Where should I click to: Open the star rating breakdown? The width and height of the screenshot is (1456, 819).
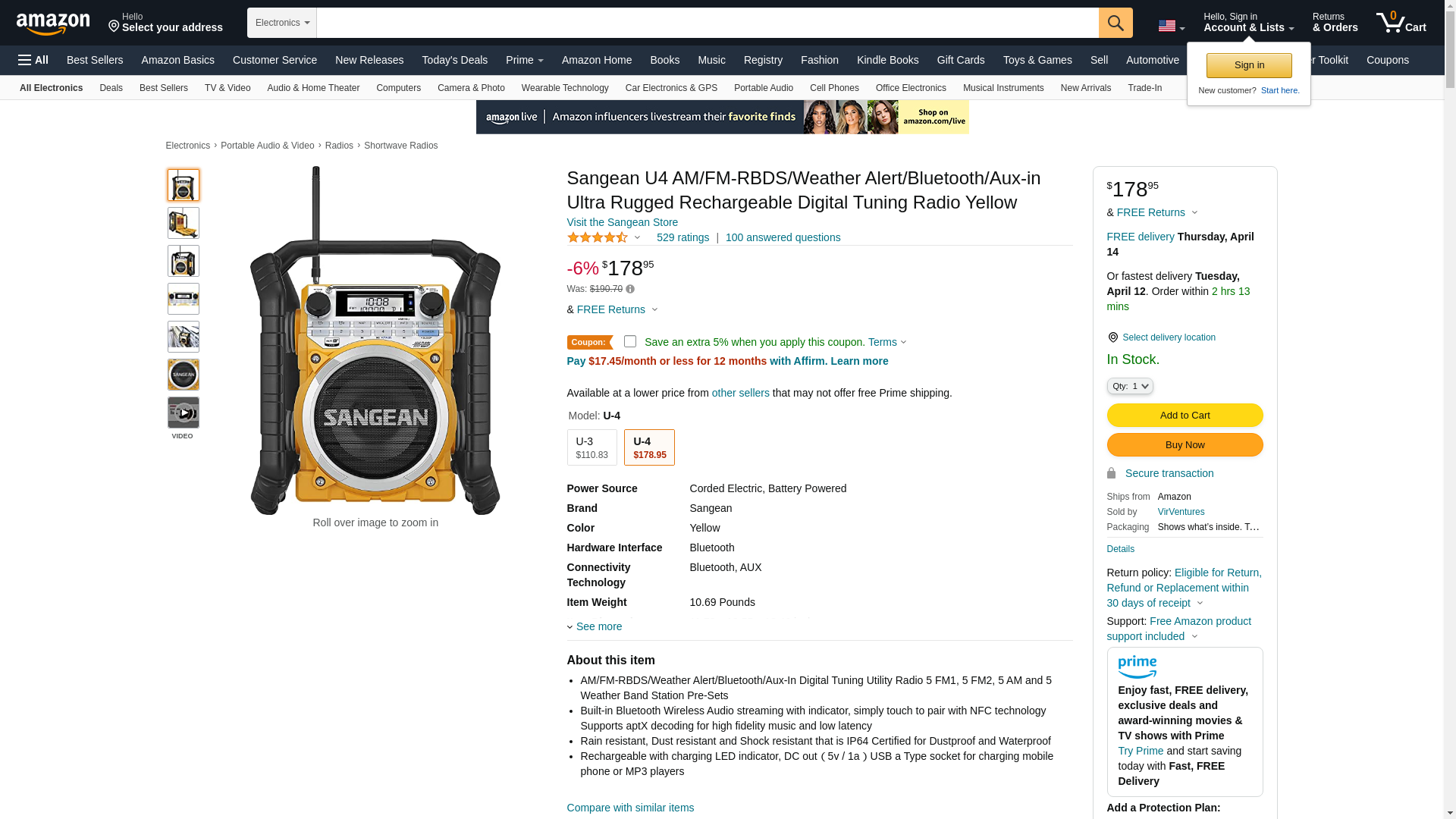(x=604, y=237)
